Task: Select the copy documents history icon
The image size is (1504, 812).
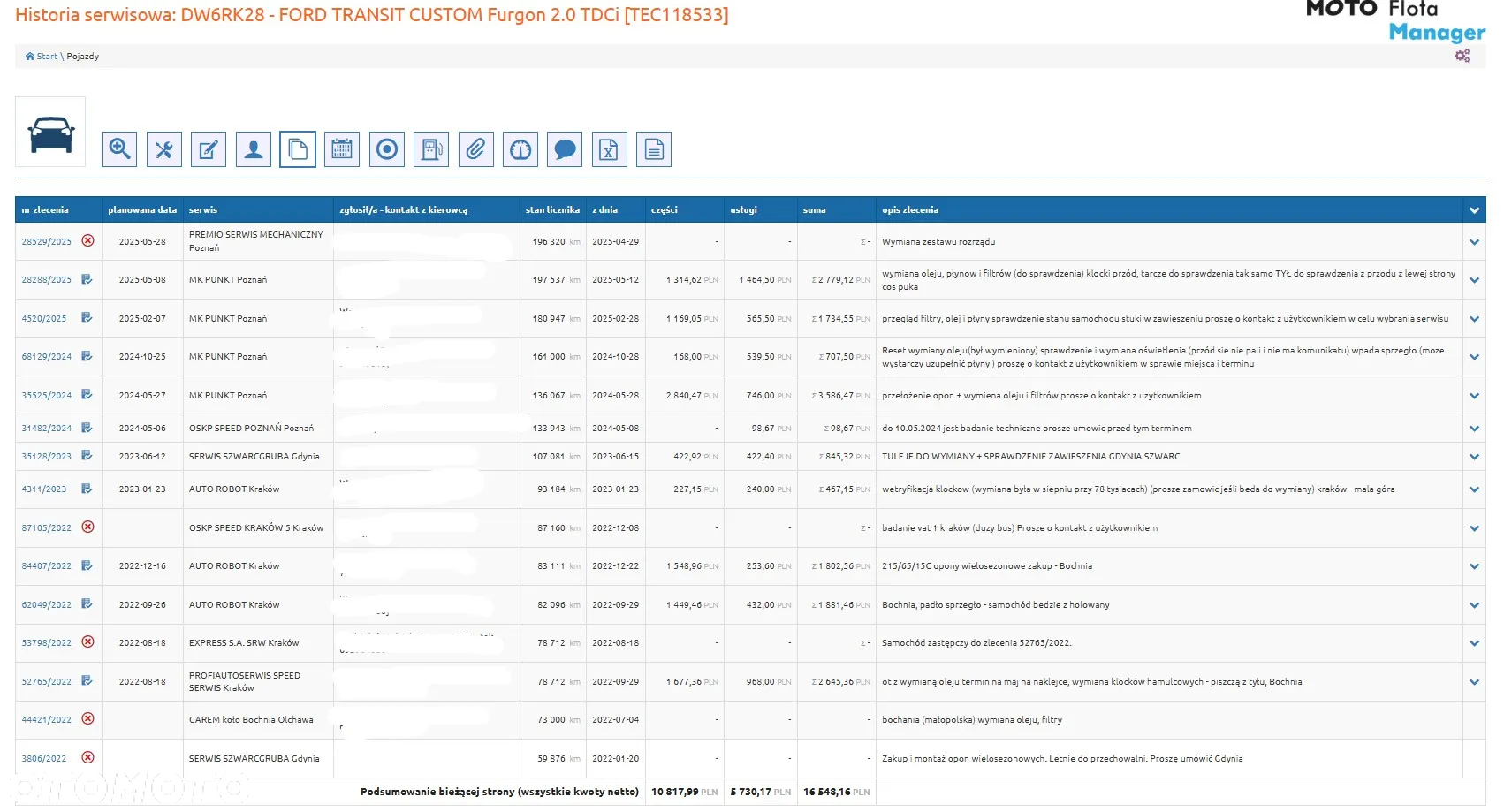Action: click(x=298, y=149)
